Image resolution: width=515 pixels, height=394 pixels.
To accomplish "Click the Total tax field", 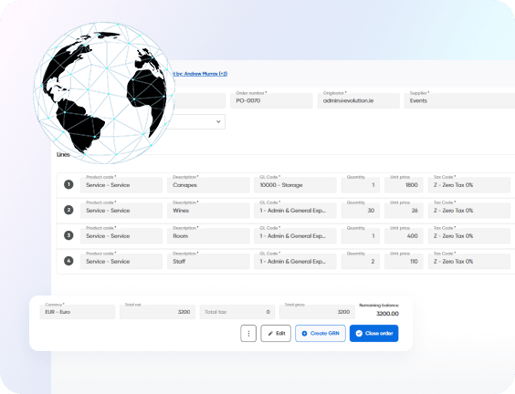I will (237, 312).
